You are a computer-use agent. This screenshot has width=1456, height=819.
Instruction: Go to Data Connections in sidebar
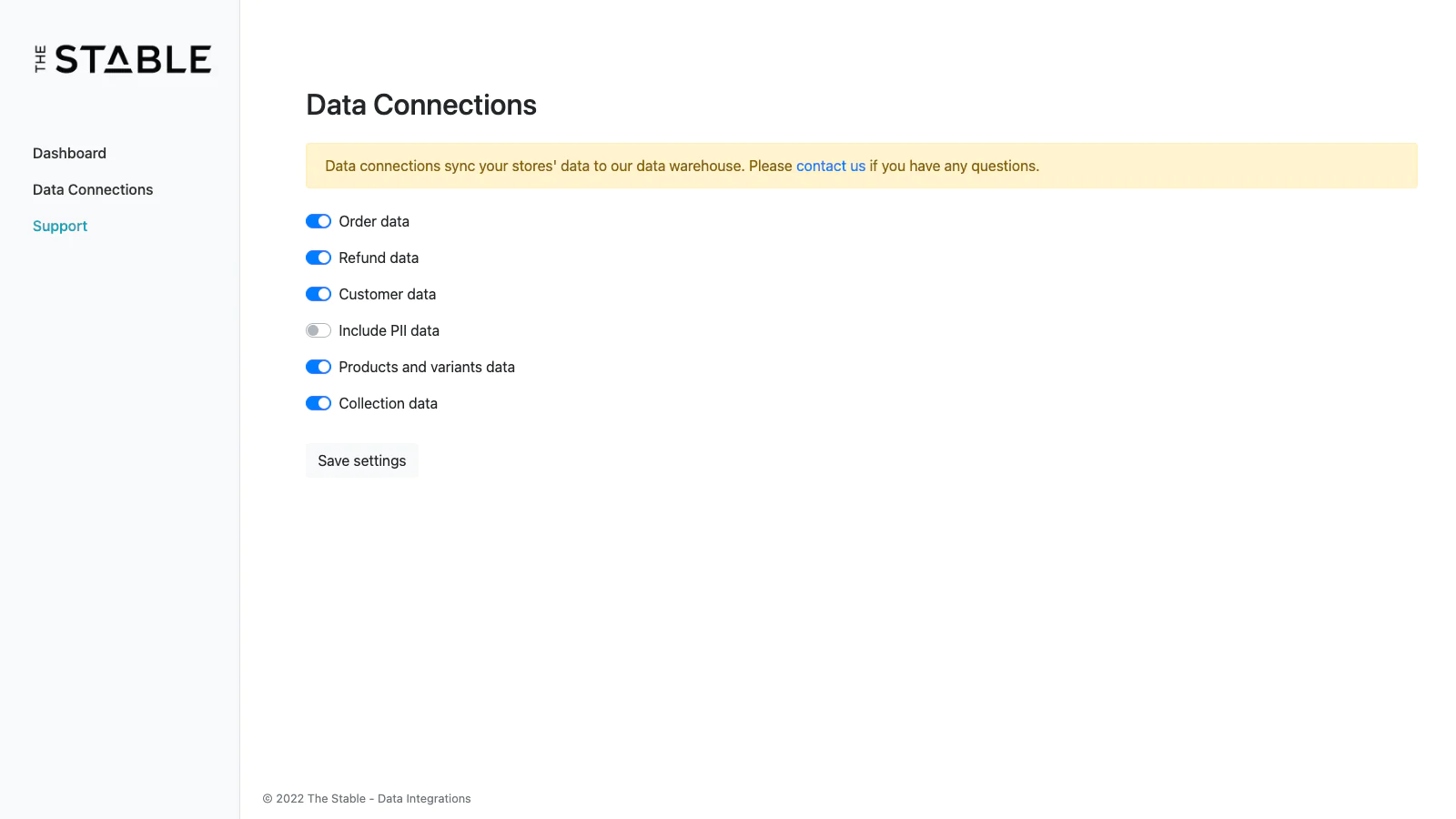pos(93,189)
